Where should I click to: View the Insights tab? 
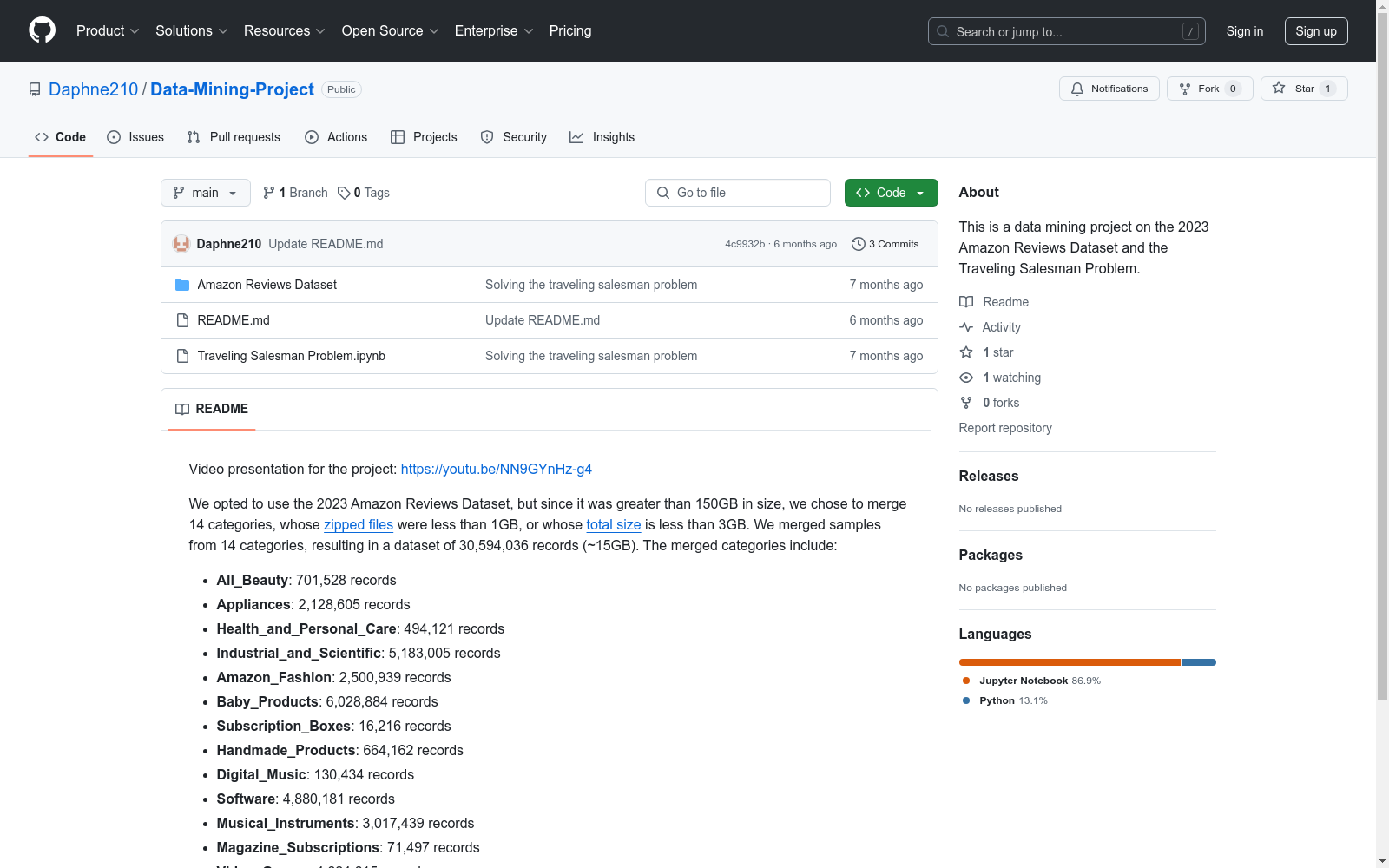point(602,137)
